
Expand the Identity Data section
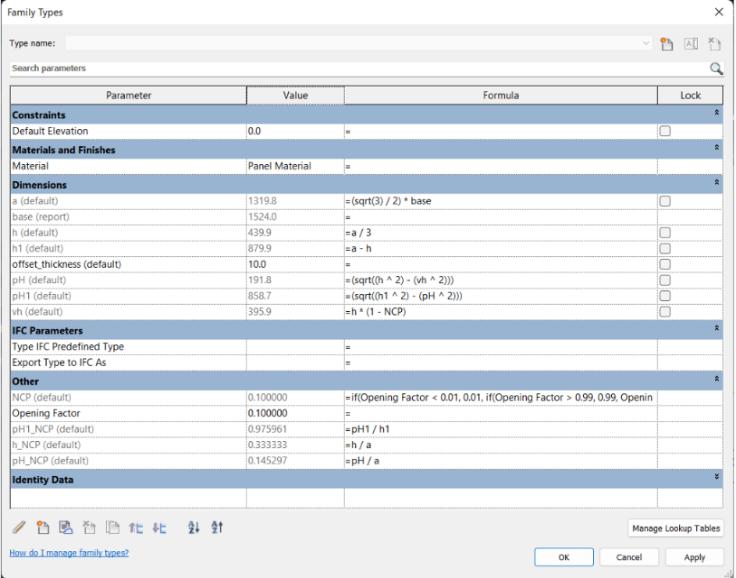coord(717,477)
